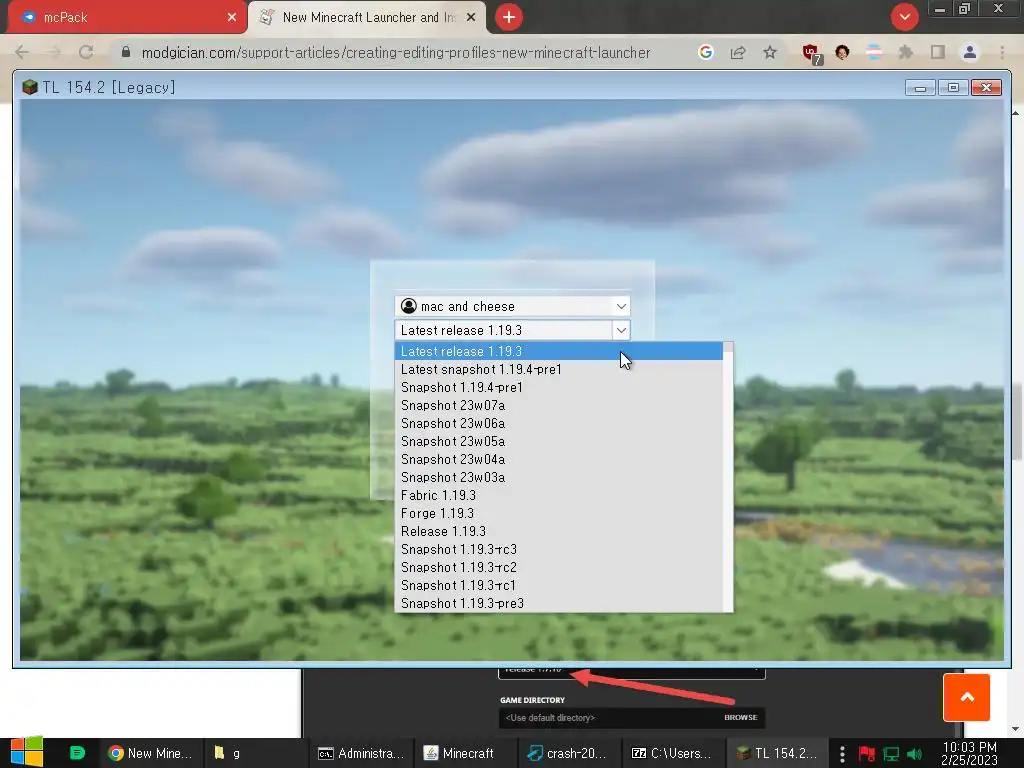
Task: Switch to Chrome New Mine... taskbar item
Action: [x=150, y=753]
